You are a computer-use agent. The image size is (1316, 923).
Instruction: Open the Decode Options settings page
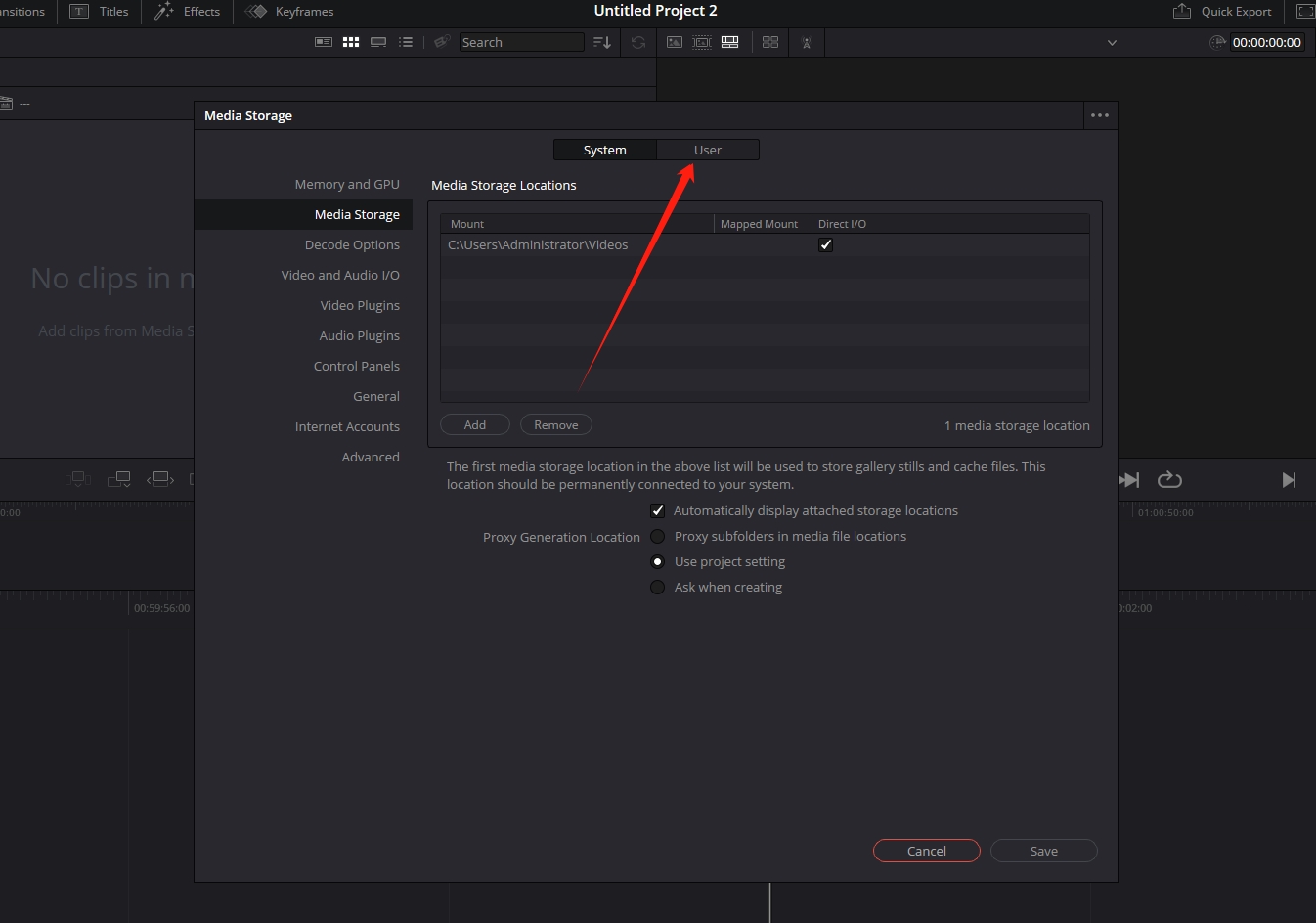pyautogui.click(x=352, y=244)
